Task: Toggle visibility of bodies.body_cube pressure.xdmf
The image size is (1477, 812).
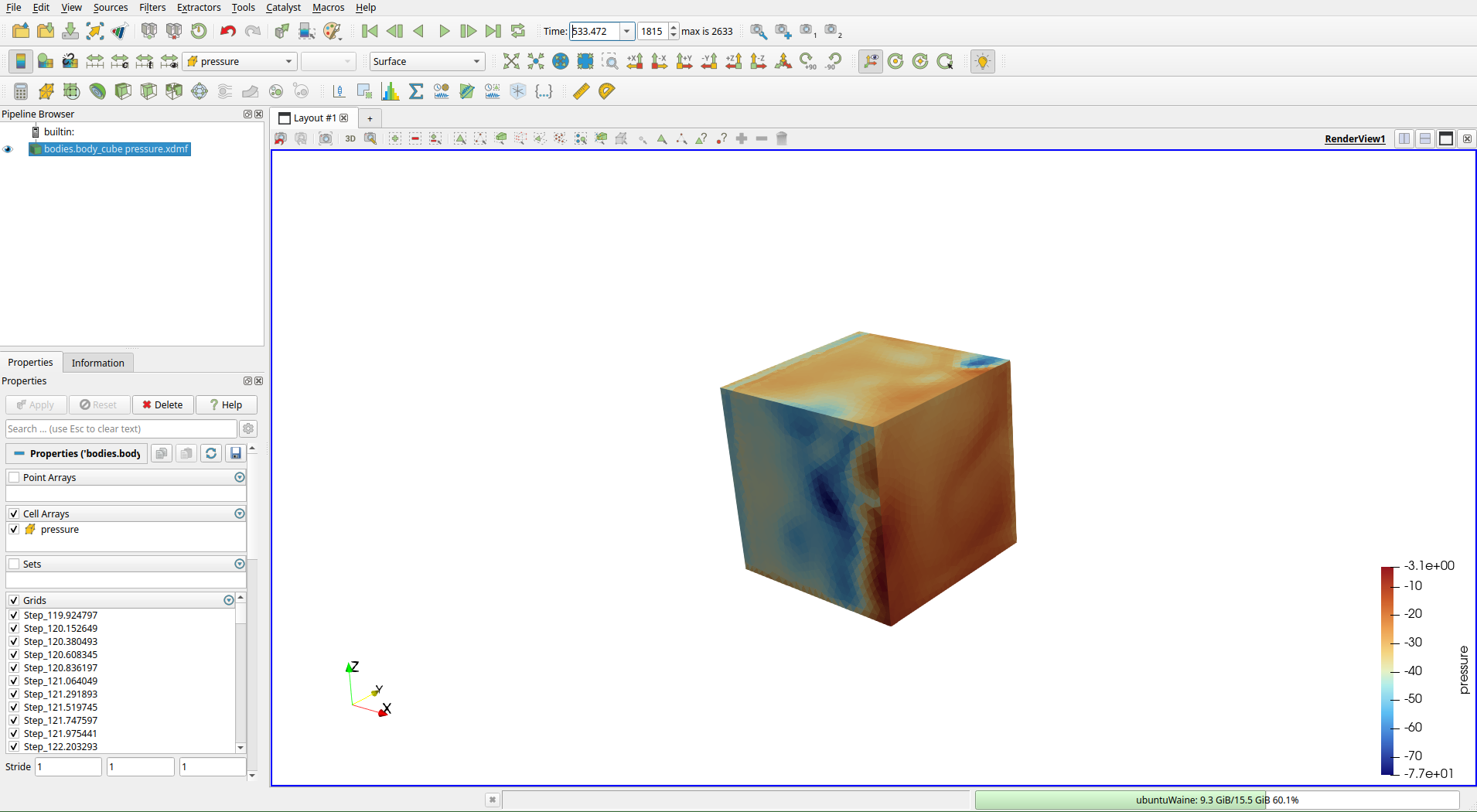Action: tap(8, 148)
